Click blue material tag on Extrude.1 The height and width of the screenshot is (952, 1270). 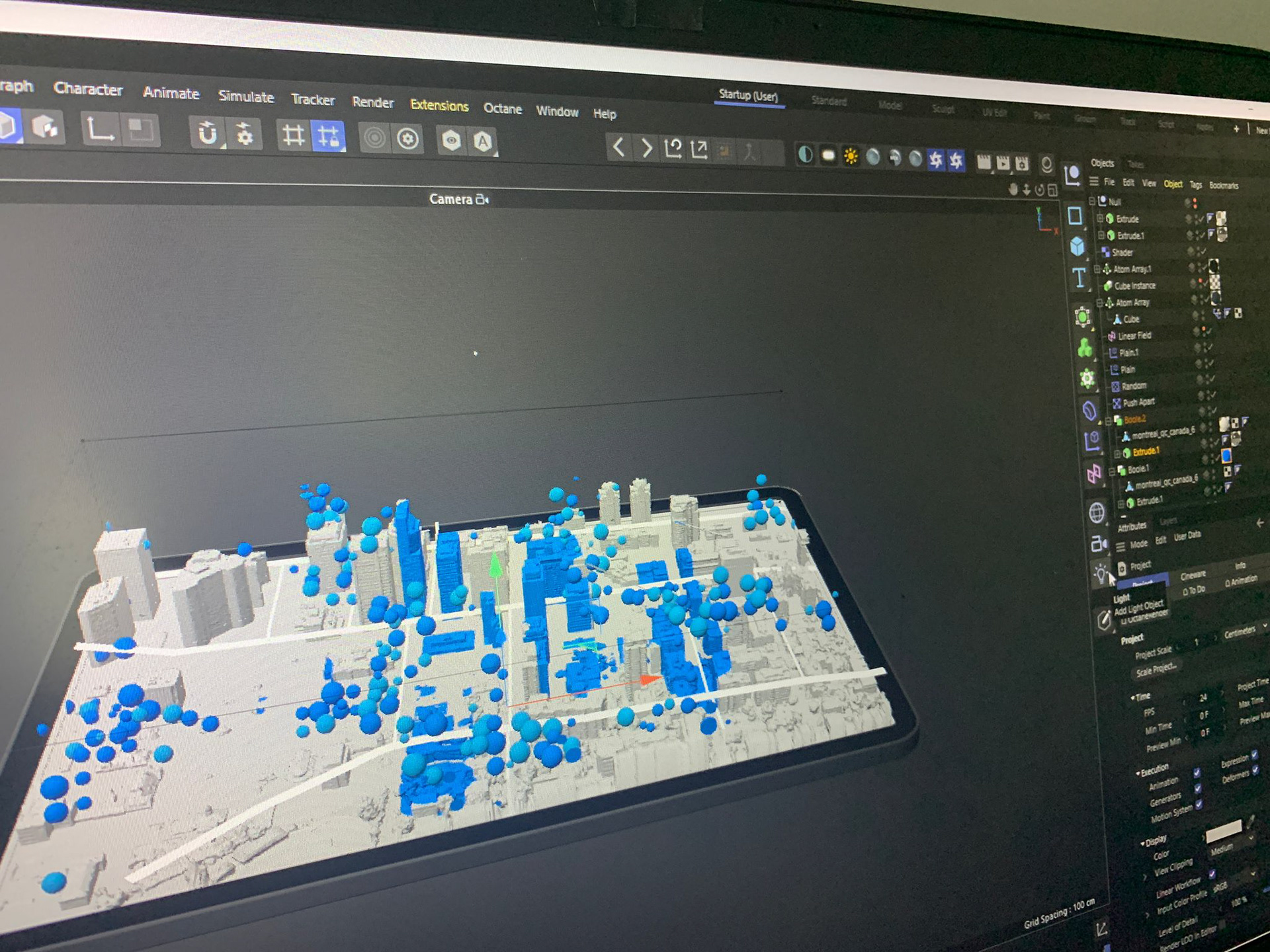point(1226,456)
